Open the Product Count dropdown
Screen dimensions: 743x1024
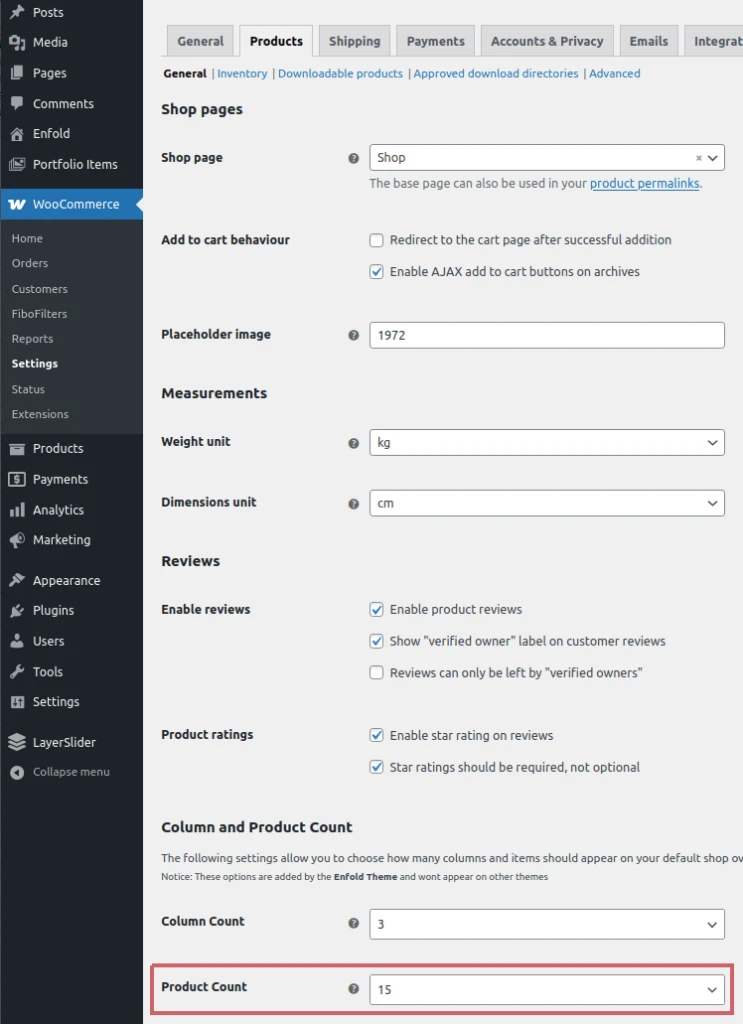(x=546, y=990)
